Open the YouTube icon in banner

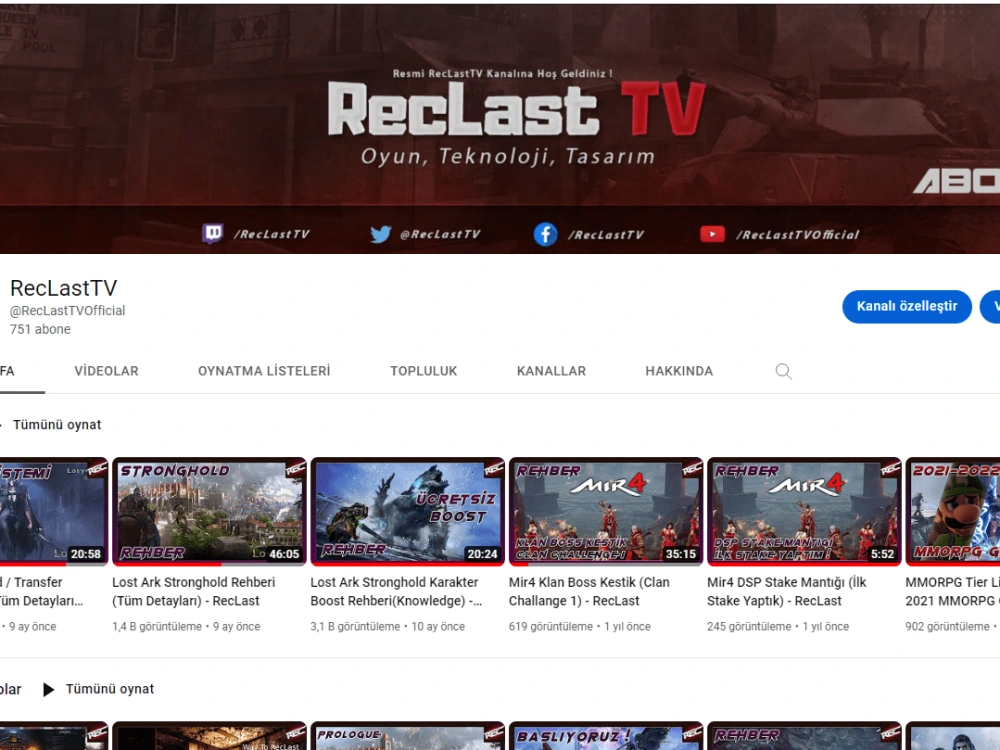[712, 234]
